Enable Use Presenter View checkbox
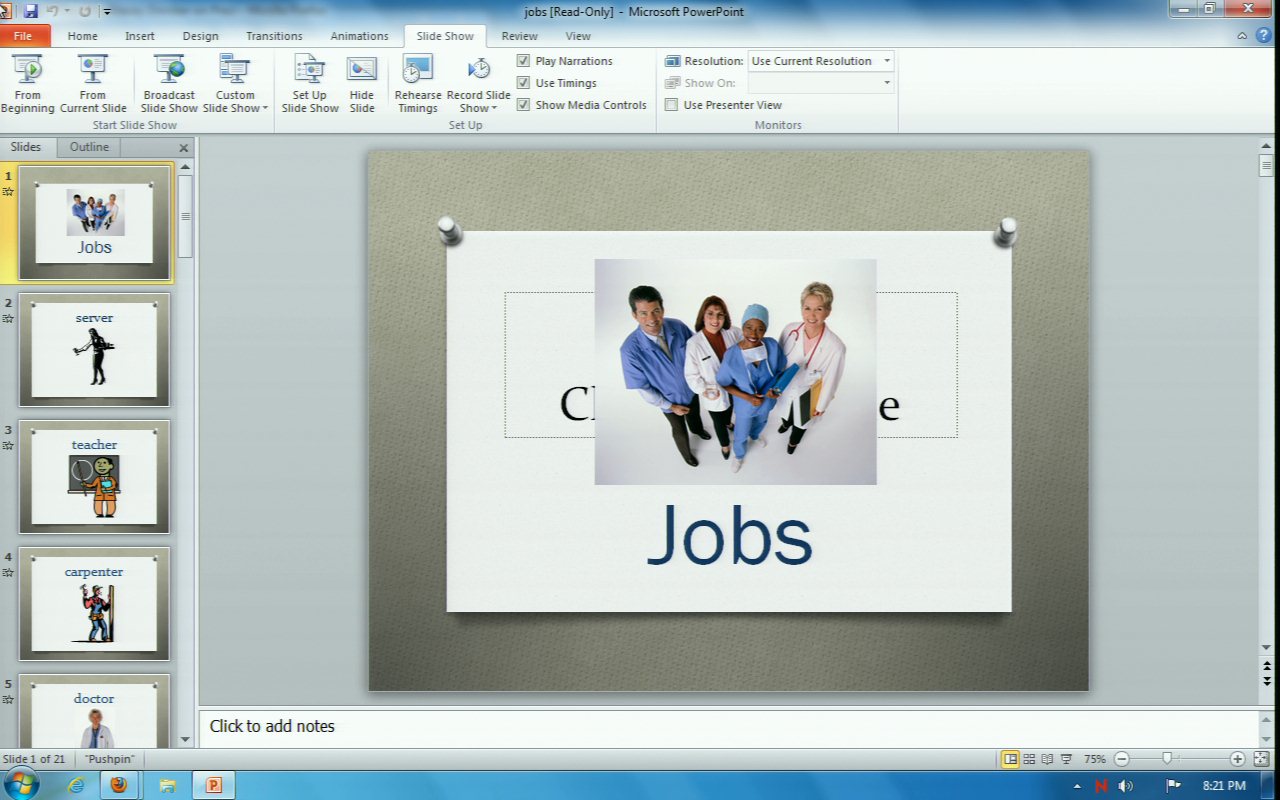Image resolution: width=1280 pixels, height=800 pixels. (x=672, y=105)
